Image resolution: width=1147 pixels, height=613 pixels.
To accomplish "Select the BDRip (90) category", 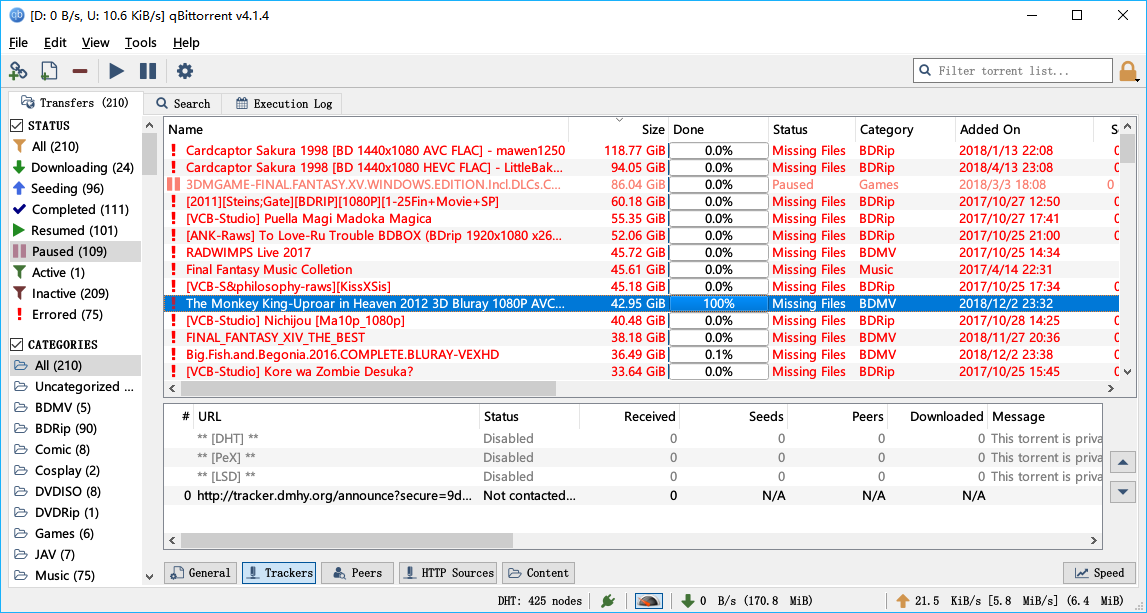I will (75, 429).
